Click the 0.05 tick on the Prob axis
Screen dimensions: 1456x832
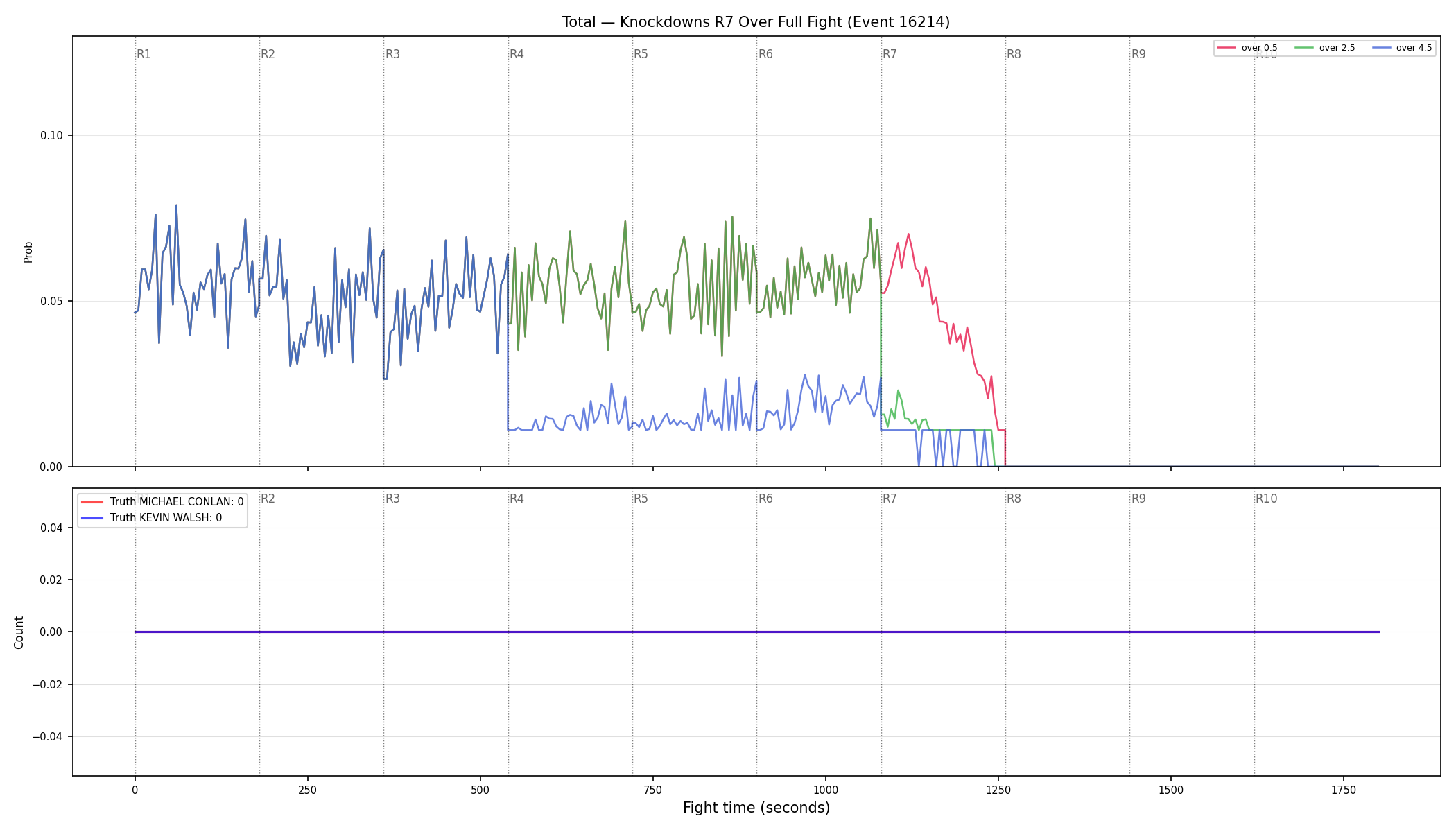coord(51,302)
